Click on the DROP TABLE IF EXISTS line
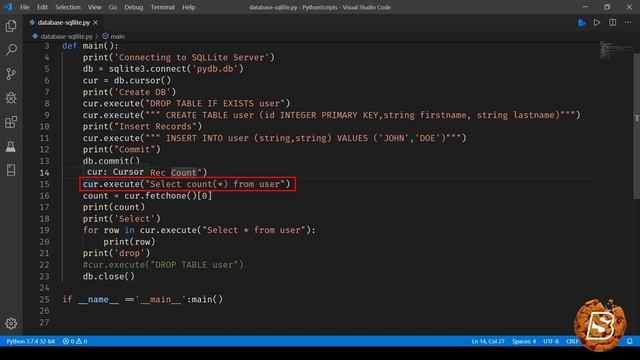Image resolution: width=640 pixels, height=360 pixels. coord(186,103)
